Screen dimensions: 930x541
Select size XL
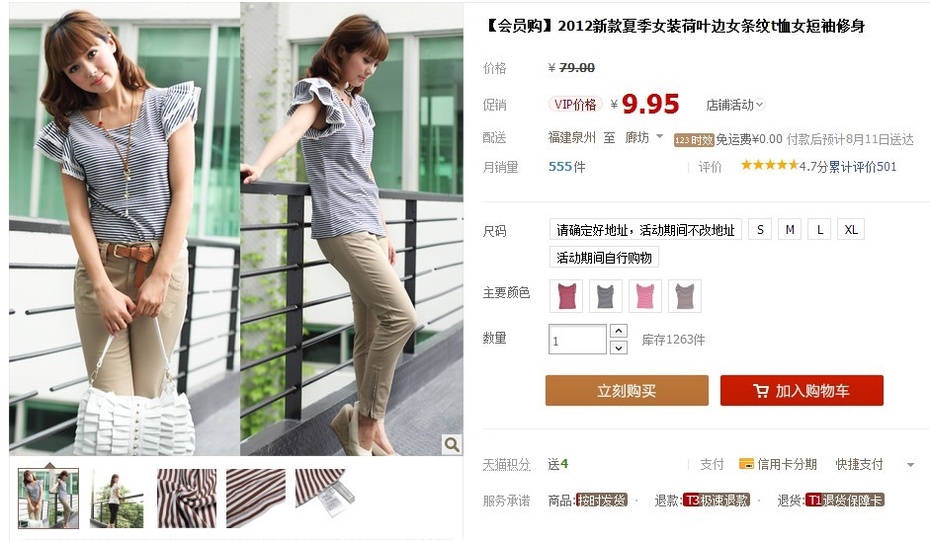coord(851,230)
